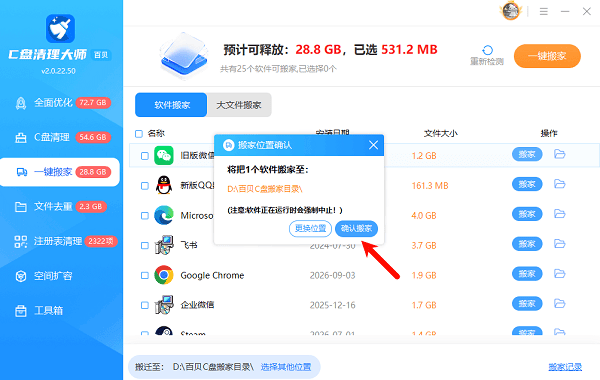Open folder icon for the 3.7 GB row

[x=559, y=244]
